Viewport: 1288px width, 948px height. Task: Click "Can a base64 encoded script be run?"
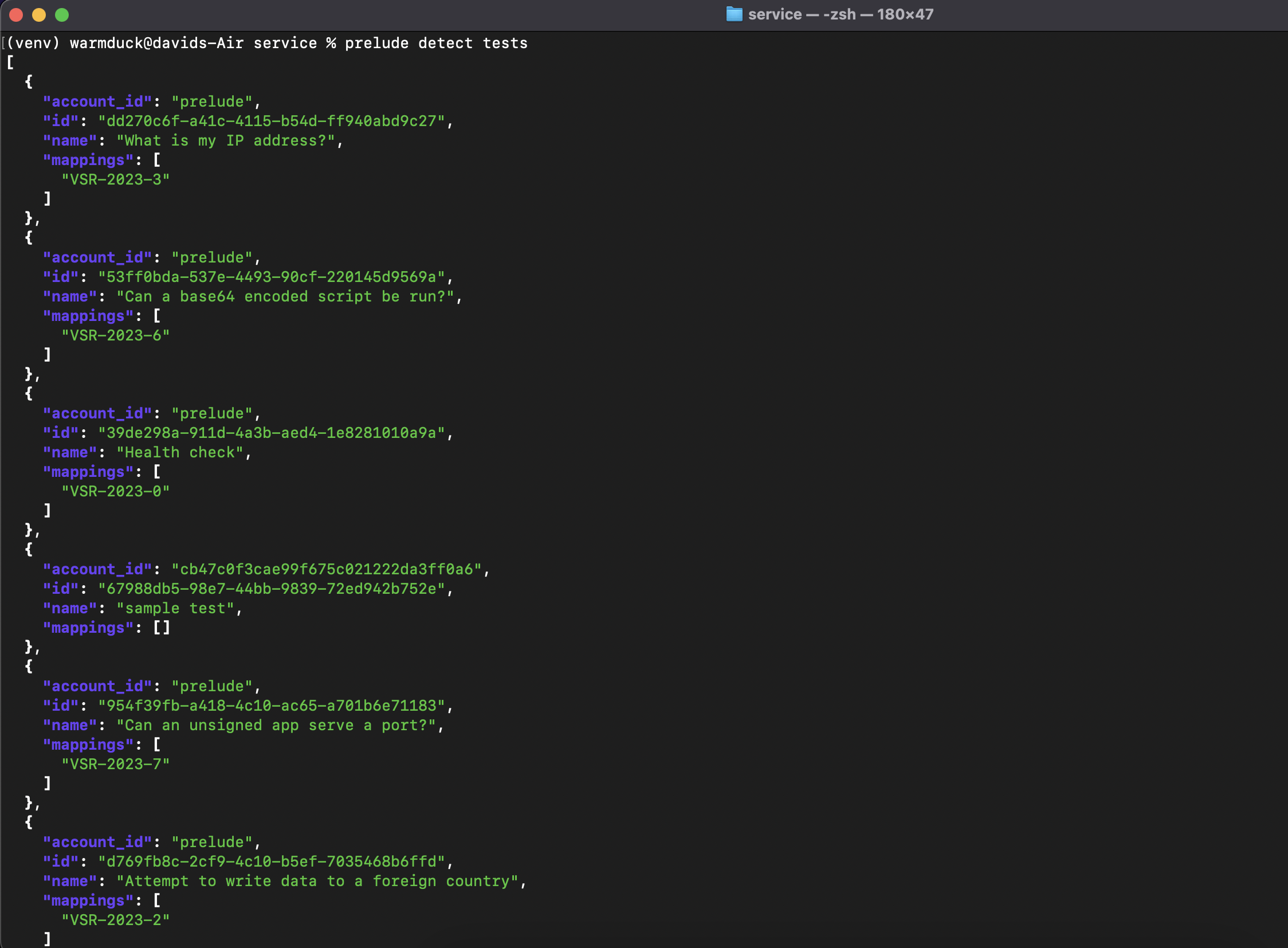coord(285,297)
